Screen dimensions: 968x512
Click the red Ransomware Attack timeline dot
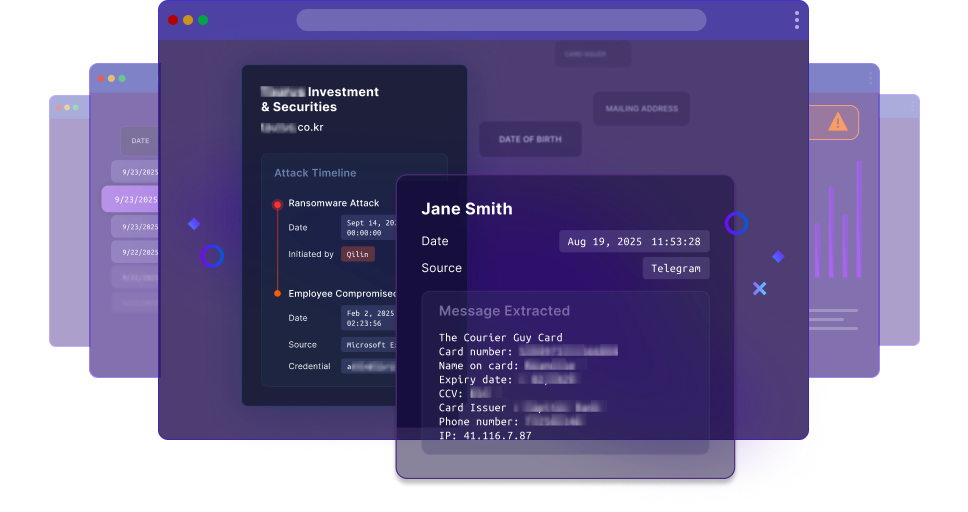click(x=277, y=204)
